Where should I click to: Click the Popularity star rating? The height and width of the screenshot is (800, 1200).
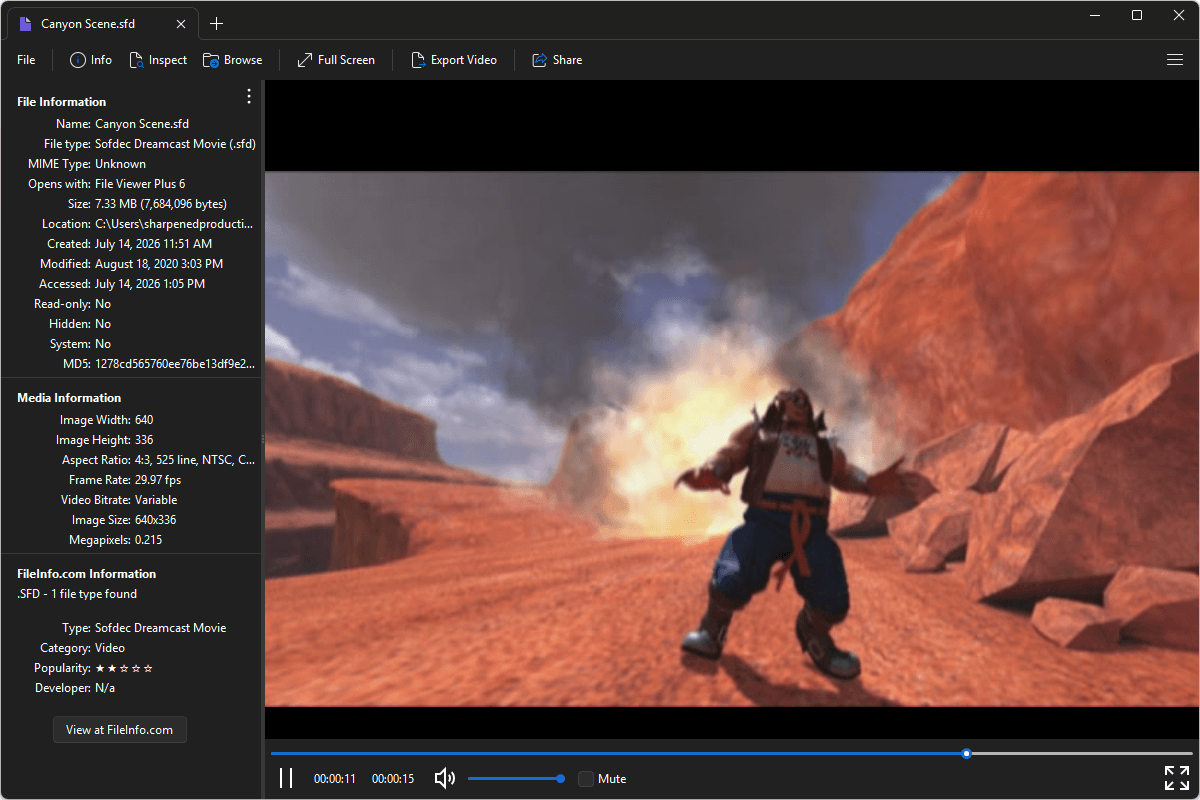pyautogui.click(x=124, y=668)
